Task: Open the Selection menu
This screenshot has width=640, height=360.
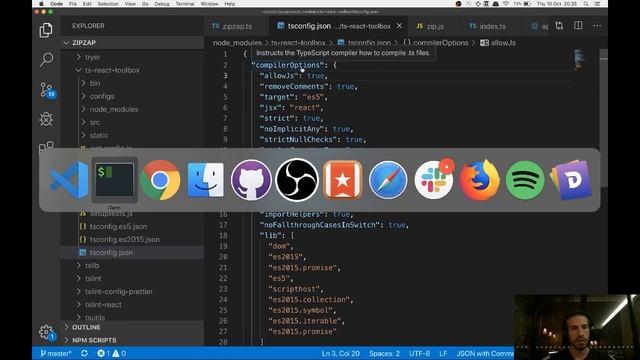Action: pos(108,4)
